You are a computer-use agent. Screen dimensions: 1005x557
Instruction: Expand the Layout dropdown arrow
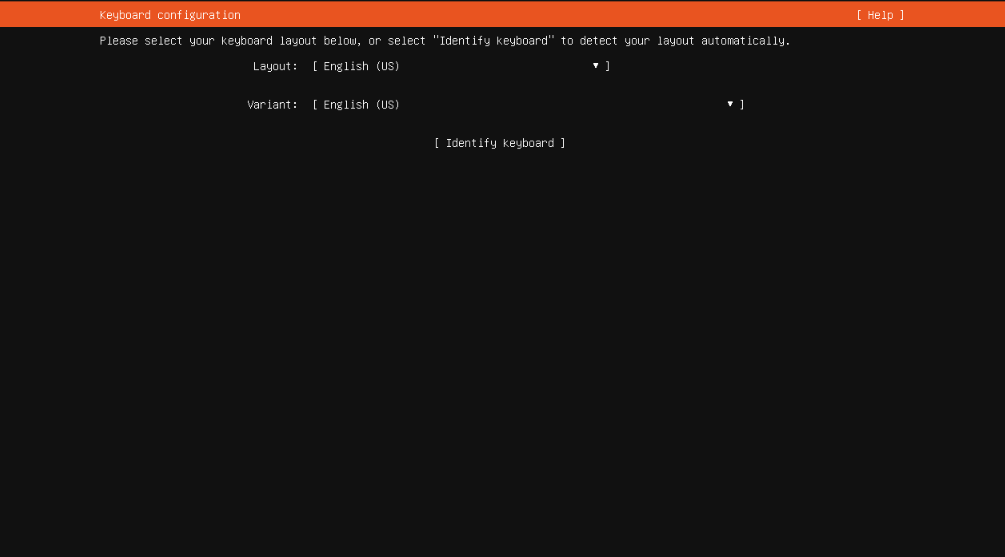[x=596, y=66]
